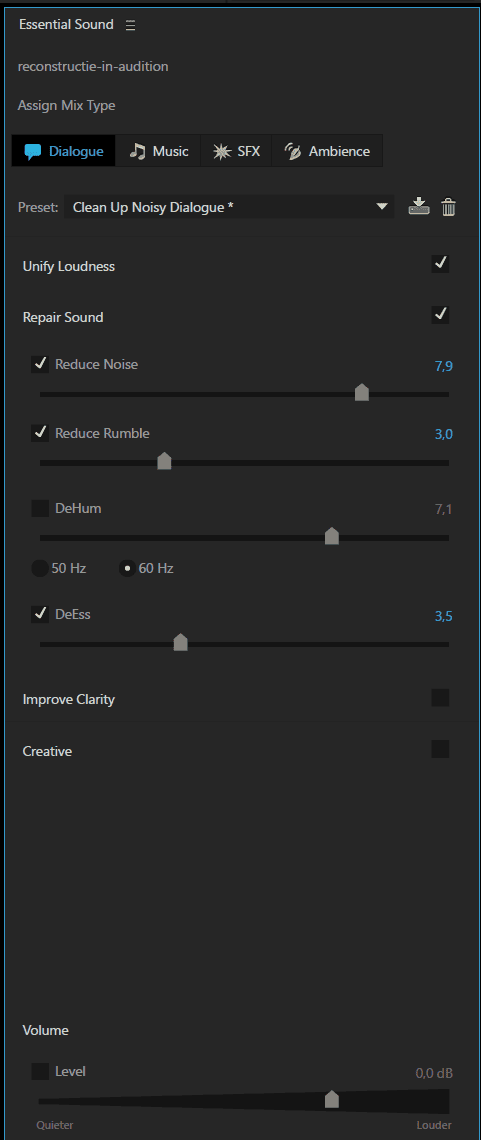The image size is (481, 1140).
Task: Open the Preset dropdown list
Action: 229,207
